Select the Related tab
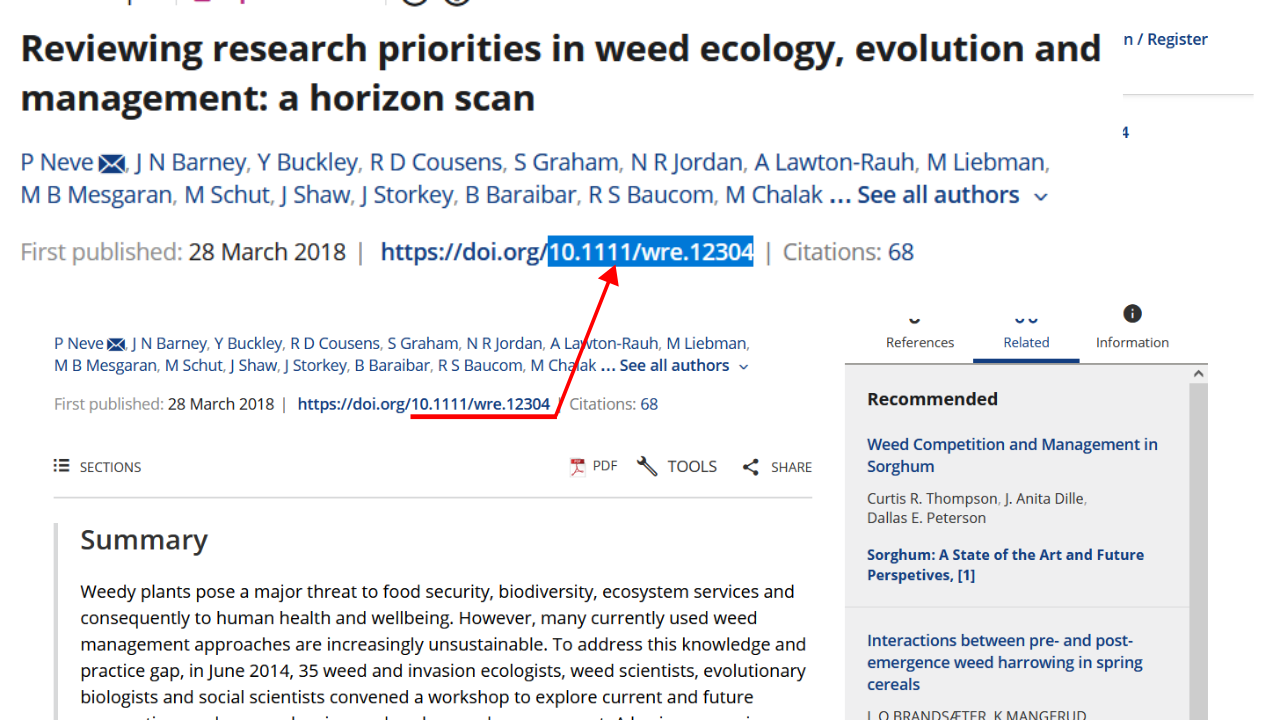 click(1026, 342)
